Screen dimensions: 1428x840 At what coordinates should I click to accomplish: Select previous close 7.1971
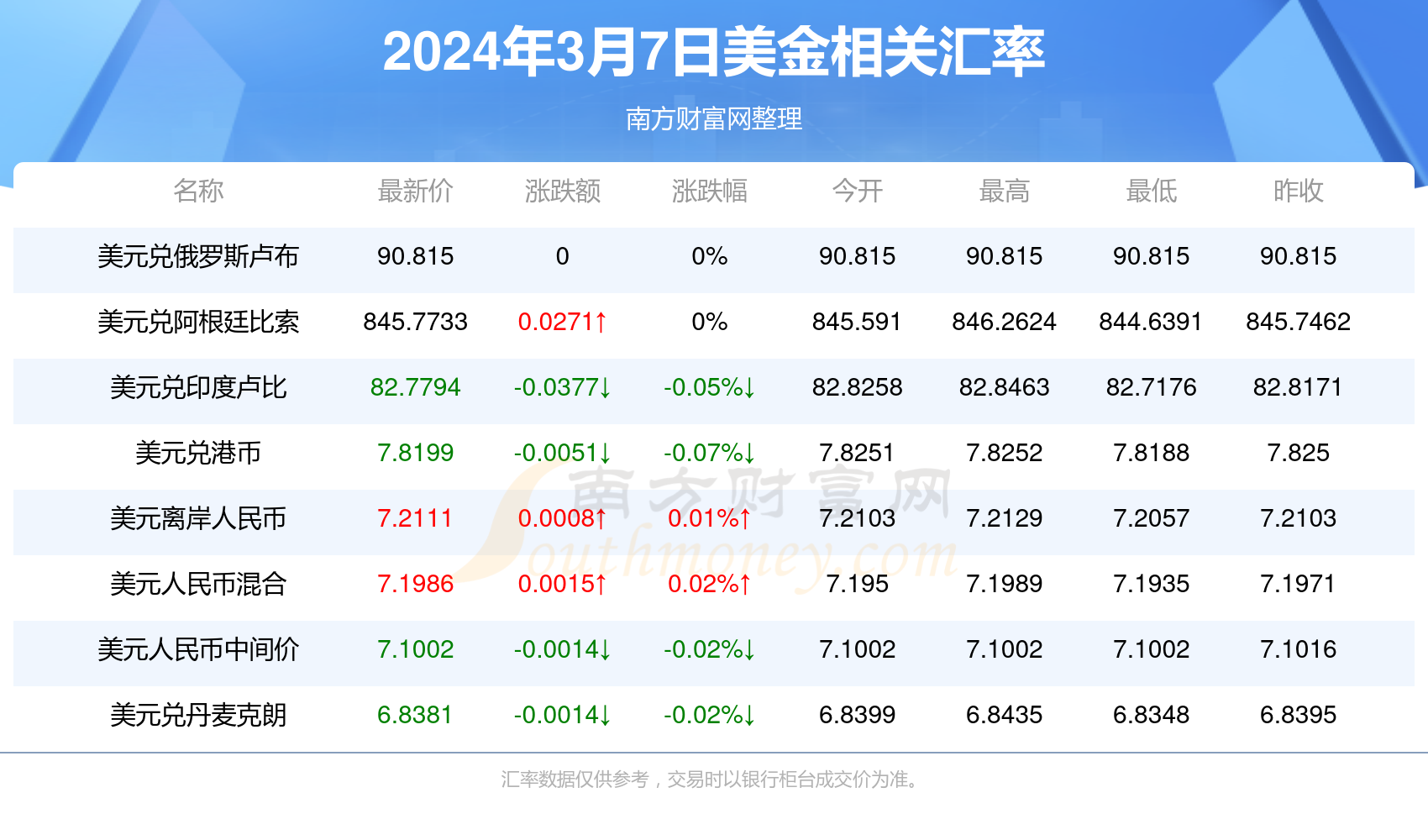point(1298,584)
